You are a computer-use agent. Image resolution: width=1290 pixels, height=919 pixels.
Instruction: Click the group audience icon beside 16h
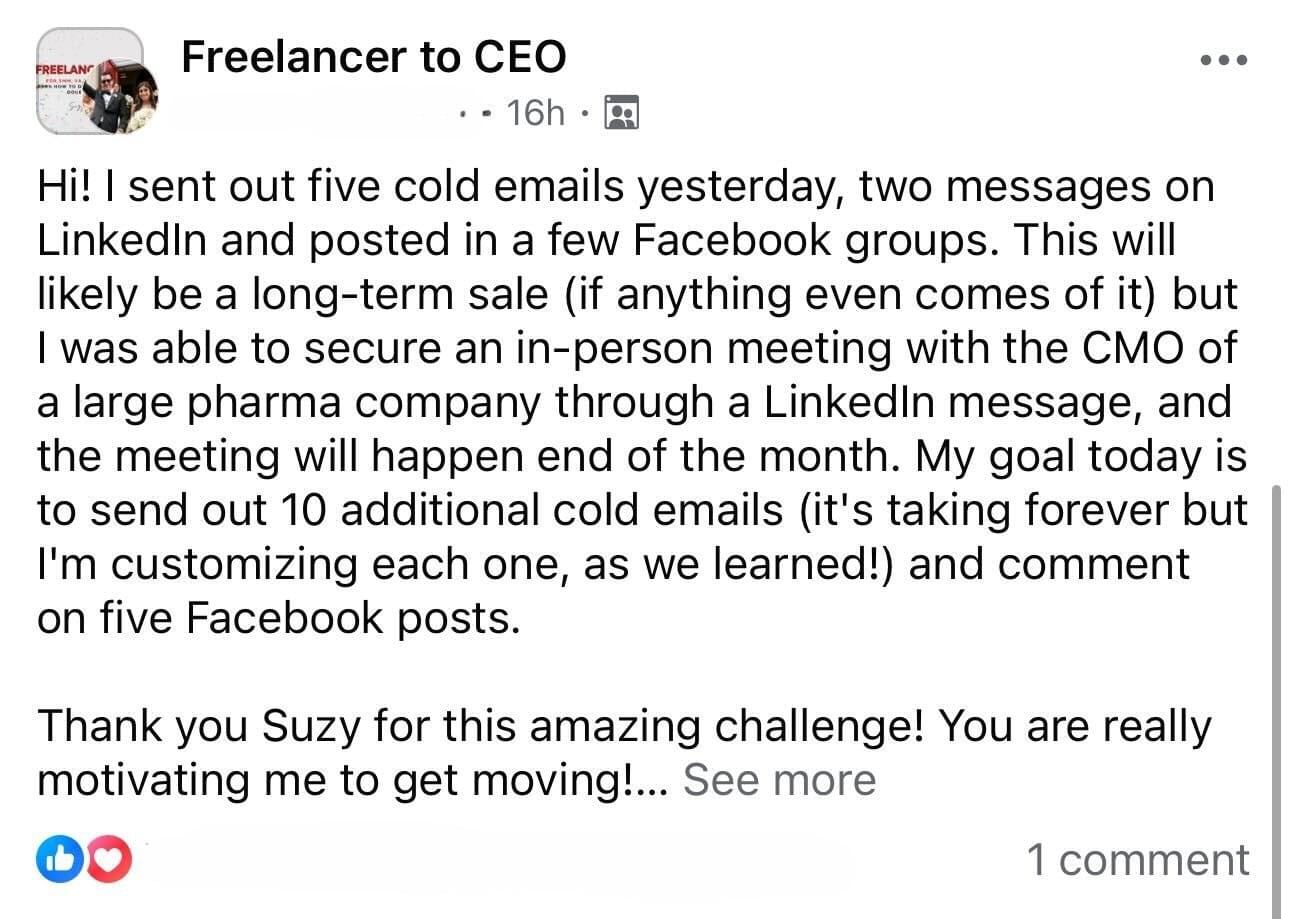(622, 114)
